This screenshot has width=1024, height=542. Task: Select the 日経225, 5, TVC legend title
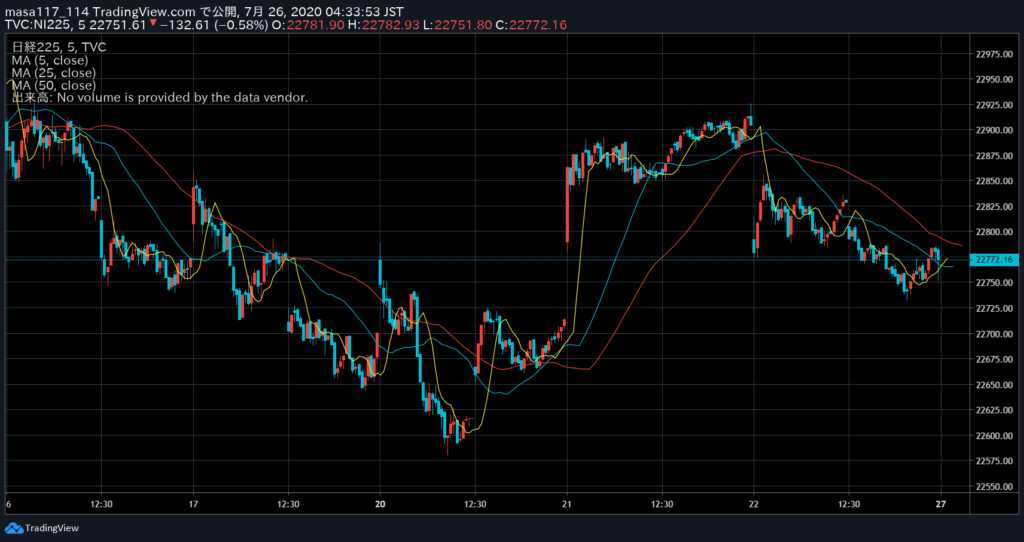pyautogui.click(x=59, y=48)
